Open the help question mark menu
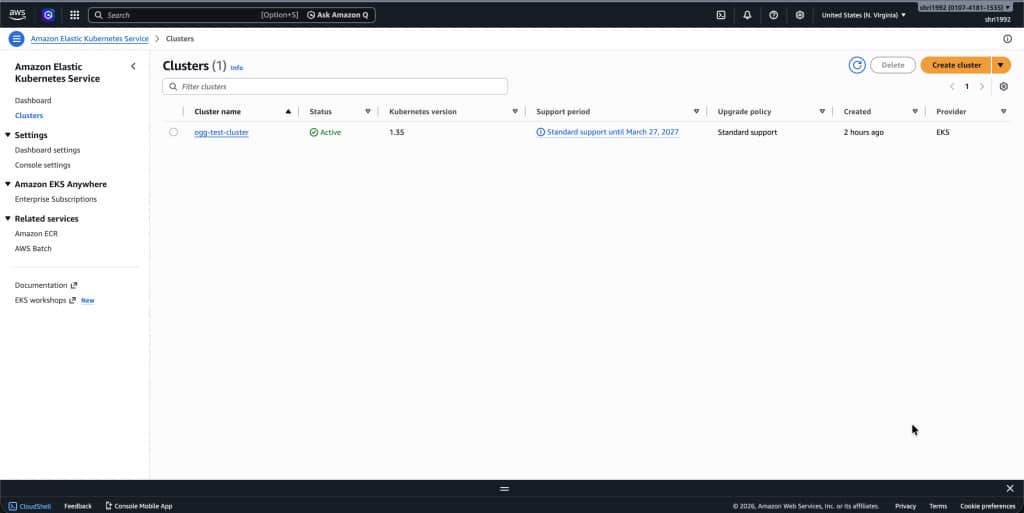The image size is (1024, 513). 773,14
